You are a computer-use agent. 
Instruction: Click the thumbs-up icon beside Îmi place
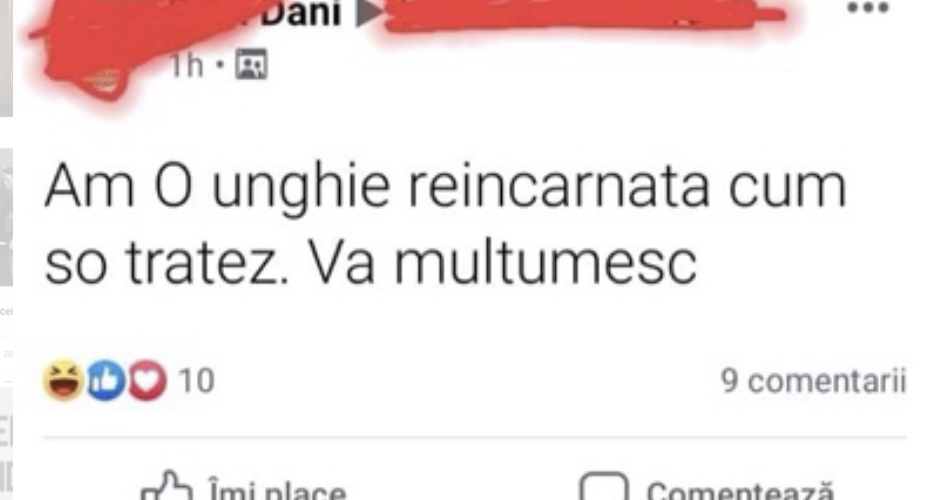click(167, 488)
